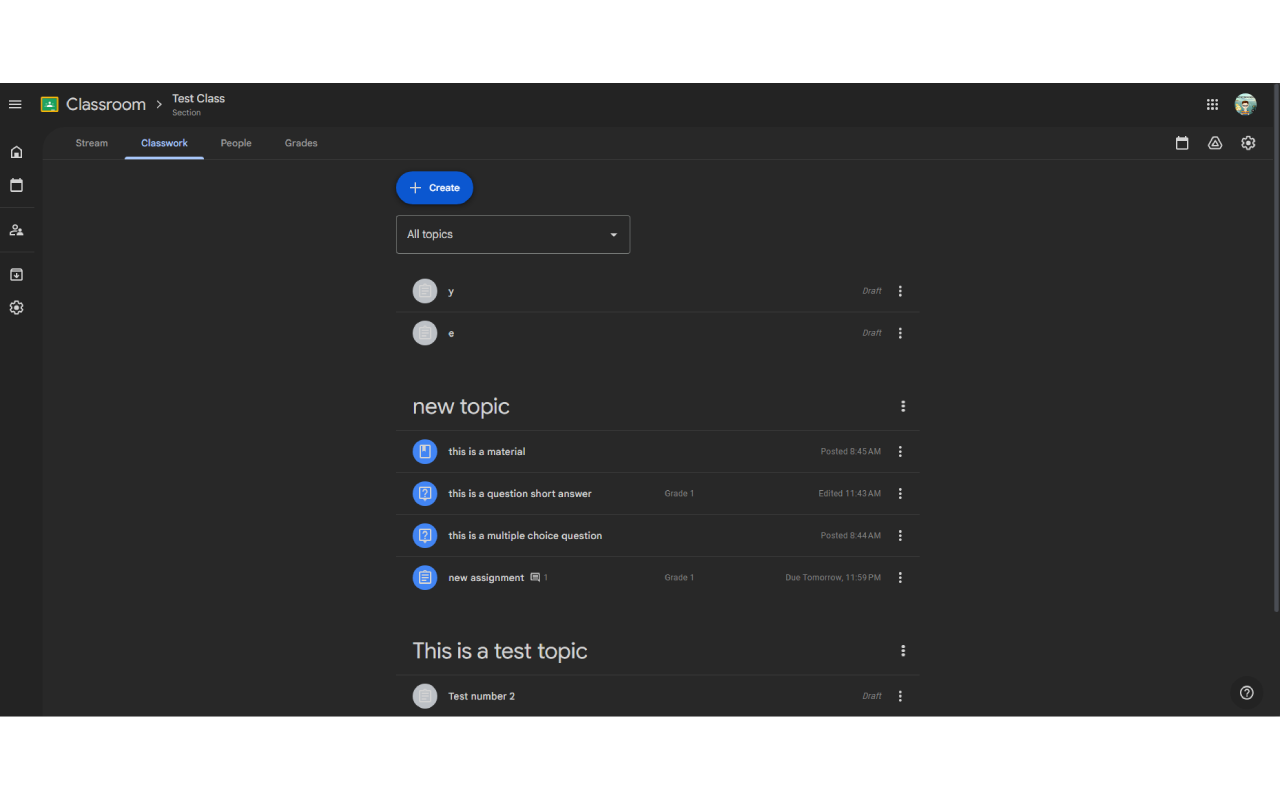The image size is (1280, 800).
Task: Open options menu for 'new topic'
Action: click(x=903, y=406)
